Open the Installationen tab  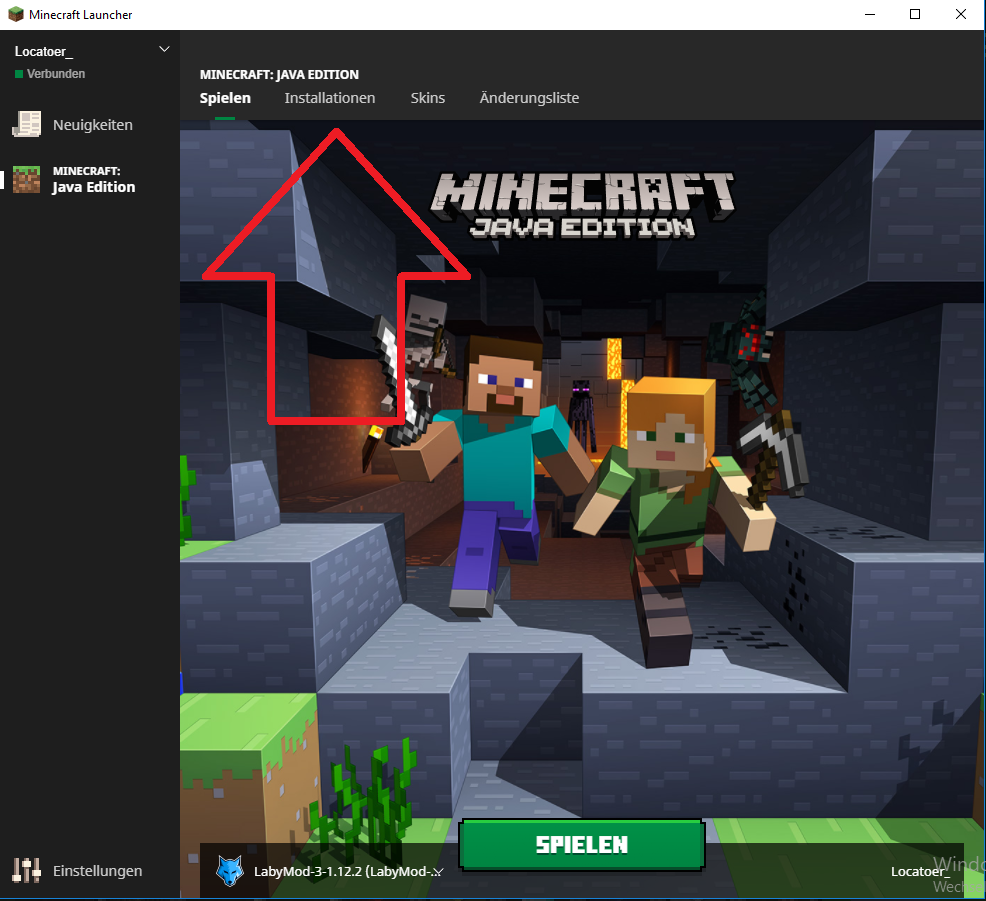pyautogui.click(x=330, y=98)
